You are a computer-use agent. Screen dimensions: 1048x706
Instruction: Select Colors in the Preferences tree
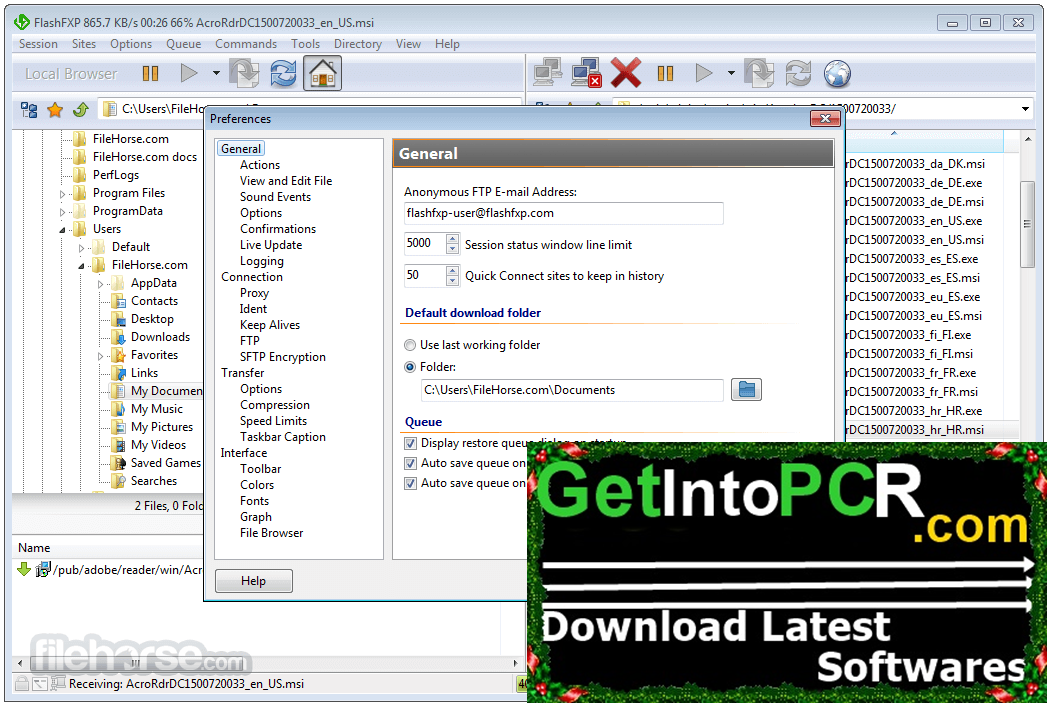pyautogui.click(x=257, y=485)
